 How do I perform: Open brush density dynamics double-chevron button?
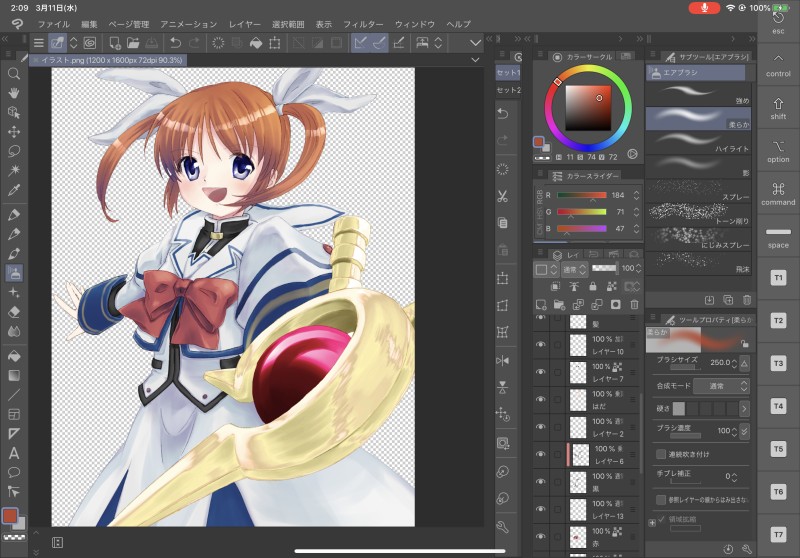point(744,431)
